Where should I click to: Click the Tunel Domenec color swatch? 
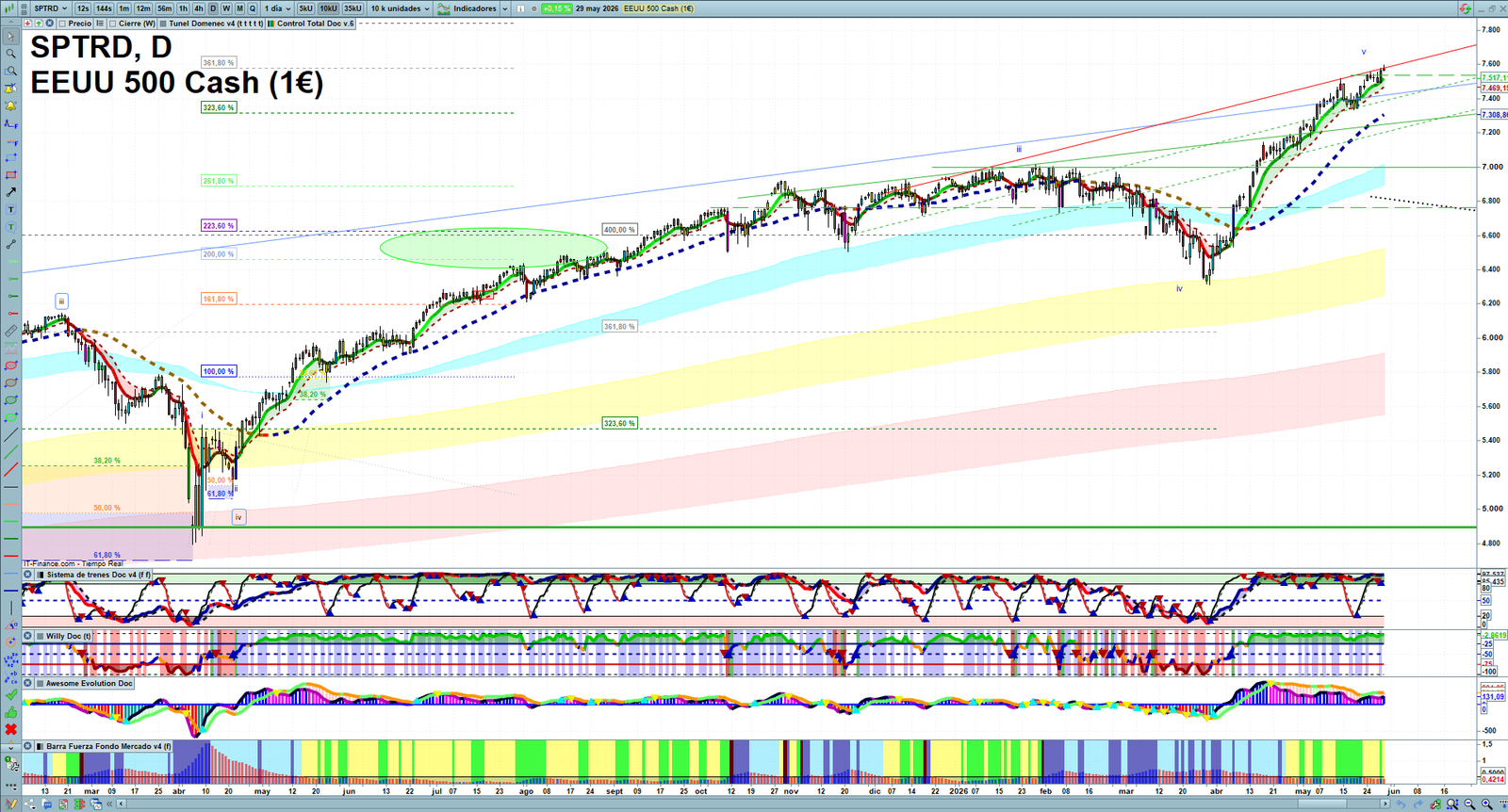pos(163,24)
